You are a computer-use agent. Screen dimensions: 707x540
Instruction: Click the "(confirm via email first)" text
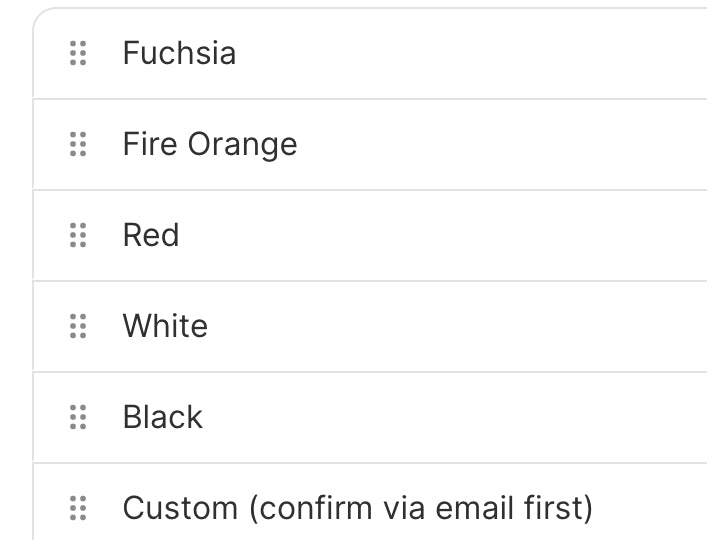[419, 508]
